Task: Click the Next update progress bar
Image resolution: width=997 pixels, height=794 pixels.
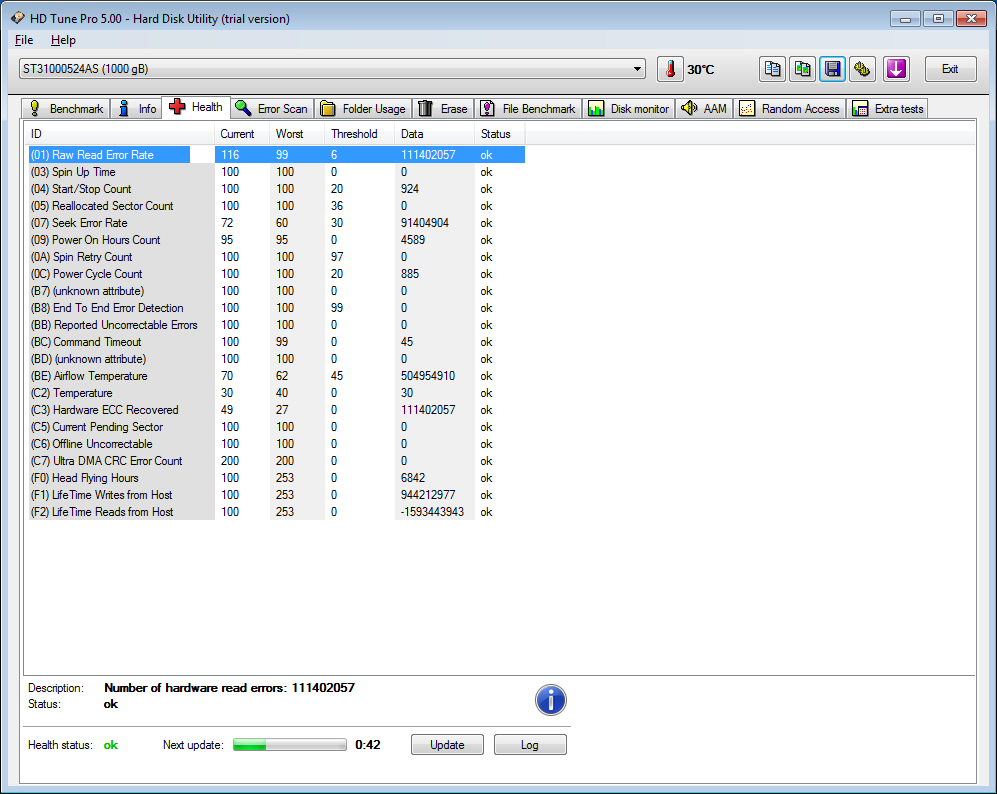Action: click(290, 745)
